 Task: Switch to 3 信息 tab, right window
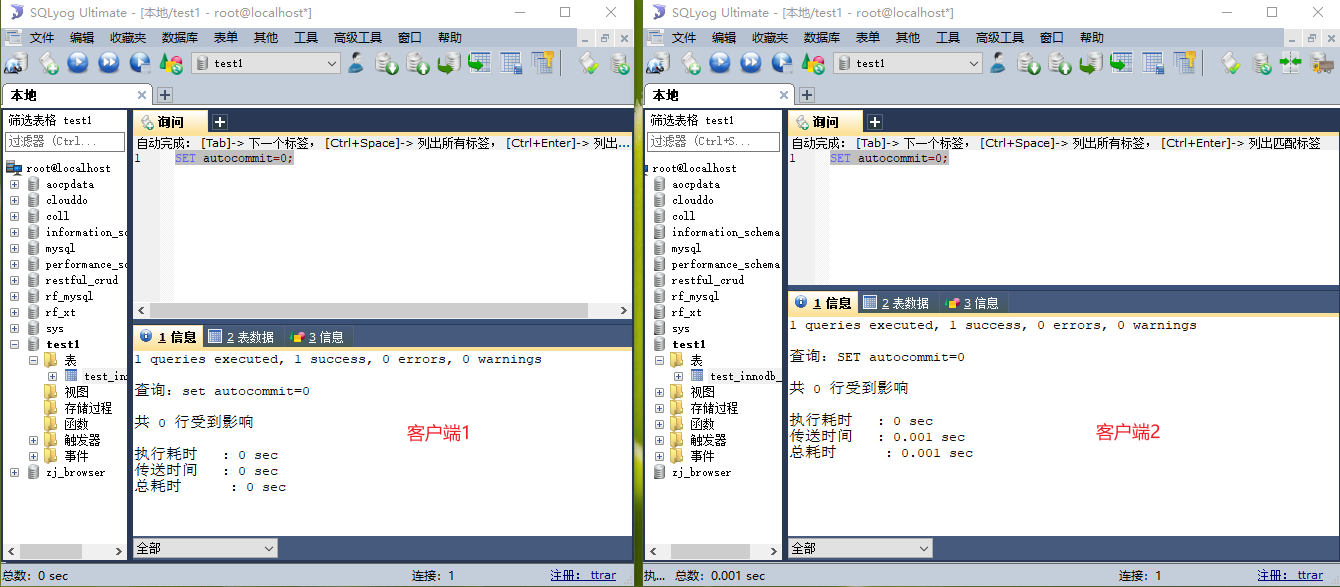[971, 303]
